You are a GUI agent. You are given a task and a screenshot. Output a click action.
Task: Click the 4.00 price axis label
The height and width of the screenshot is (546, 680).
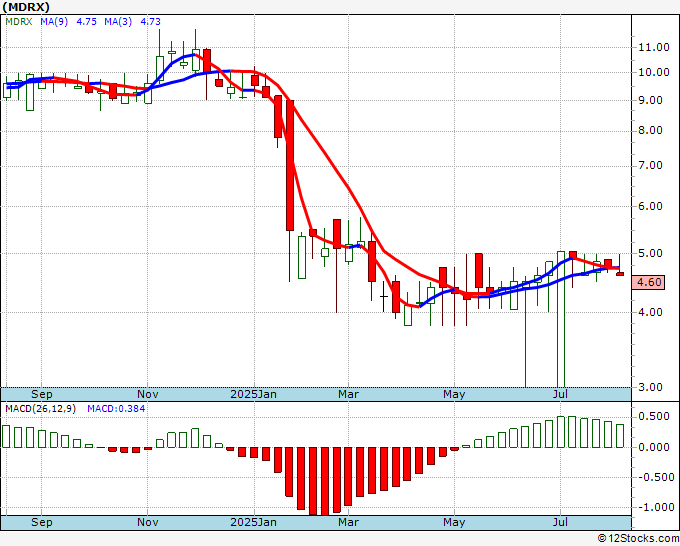pos(650,312)
